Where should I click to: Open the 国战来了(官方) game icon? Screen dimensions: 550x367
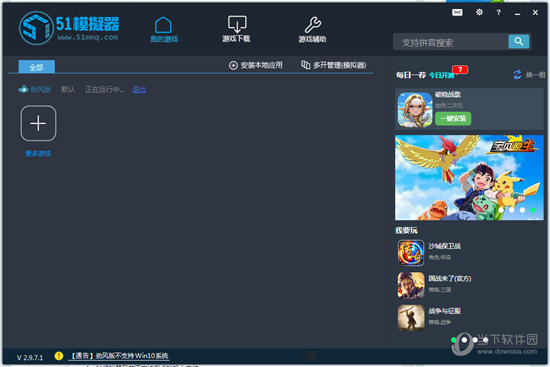click(x=411, y=285)
